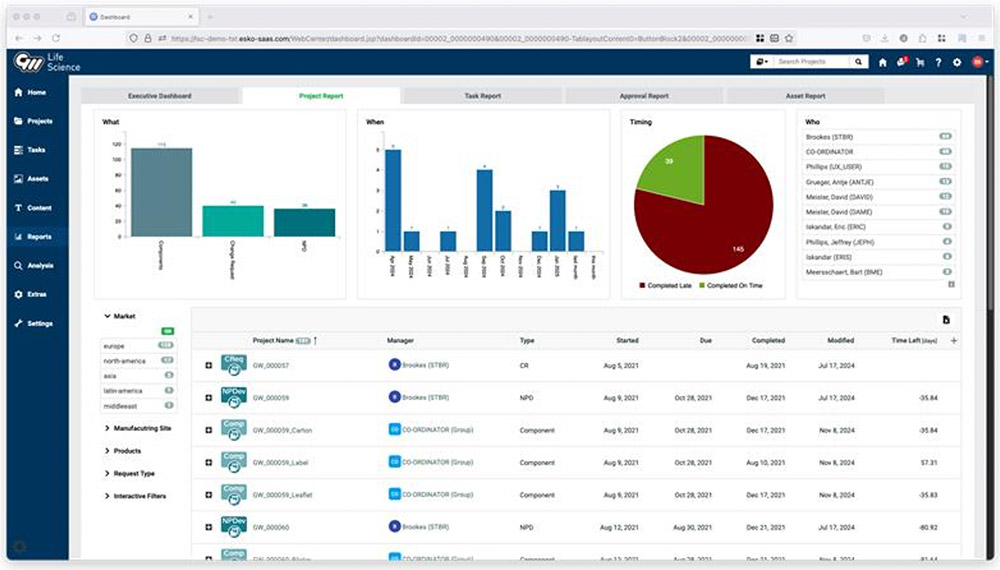Image resolution: width=1000 pixels, height=570 pixels.
Task: Open the settings gear in header
Action: (x=957, y=62)
